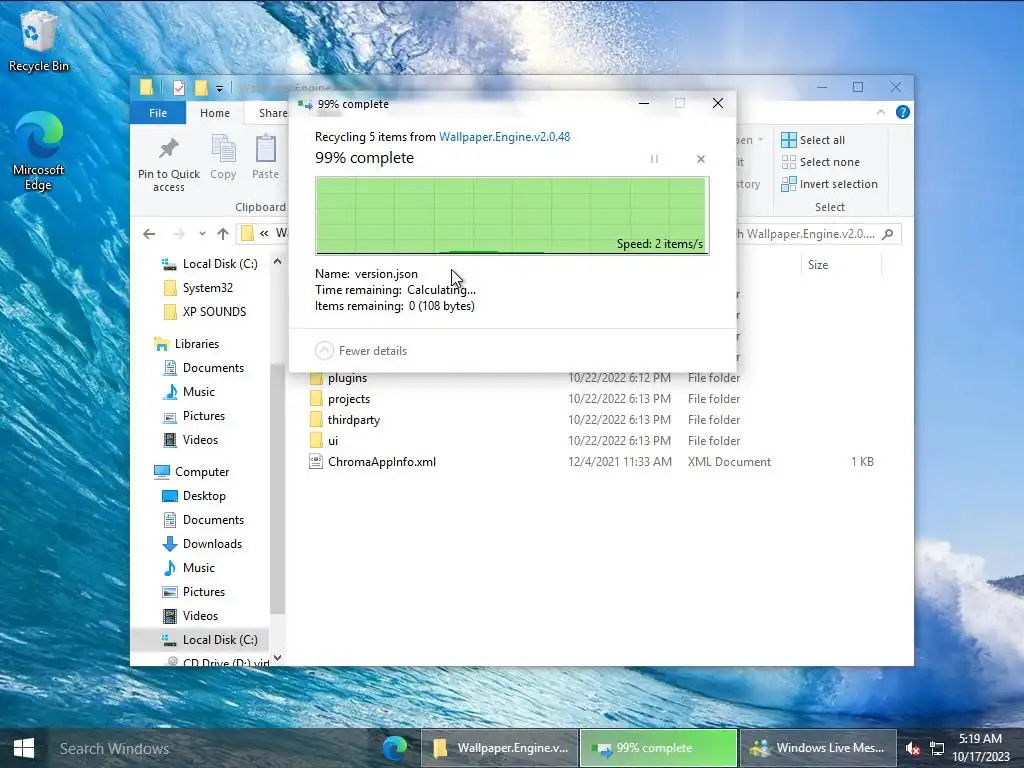1024x768 pixels.
Task: Go up one folder level arrow
Action: click(223, 234)
